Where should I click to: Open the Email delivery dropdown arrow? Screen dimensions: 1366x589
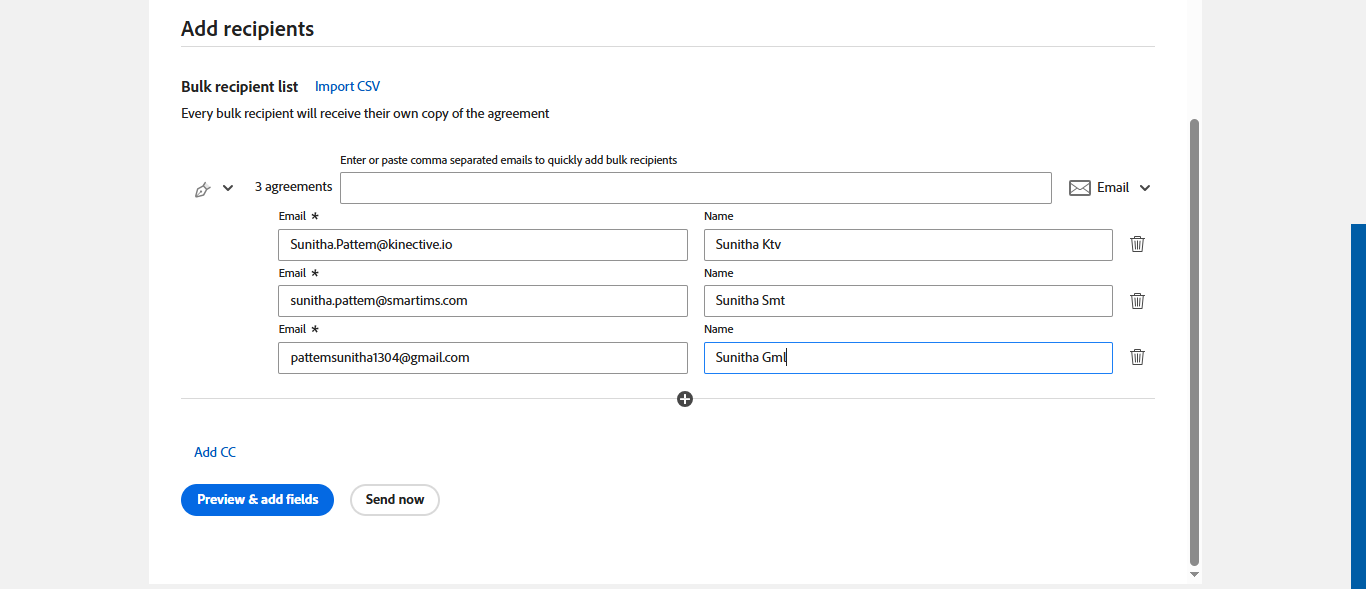(x=1145, y=188)
